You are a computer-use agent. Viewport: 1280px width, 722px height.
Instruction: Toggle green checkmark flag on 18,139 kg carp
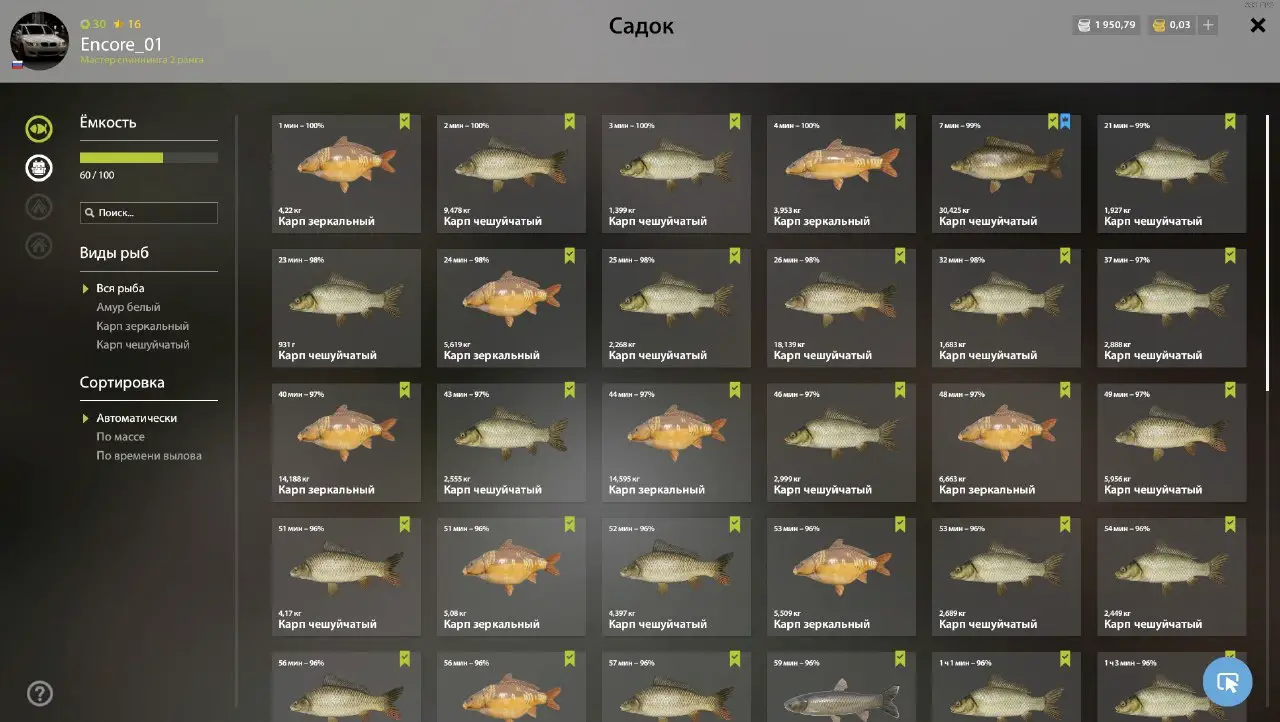[x=900, y=256]
